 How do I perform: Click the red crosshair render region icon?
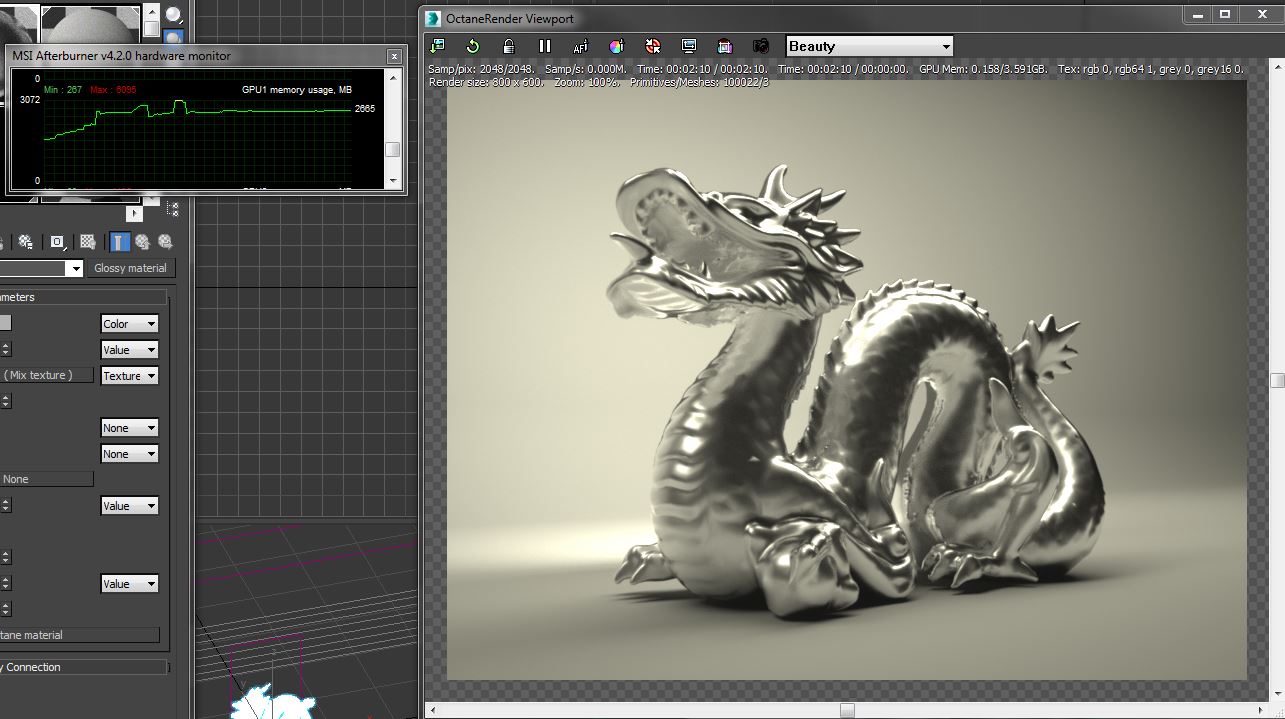click(653, 46)
